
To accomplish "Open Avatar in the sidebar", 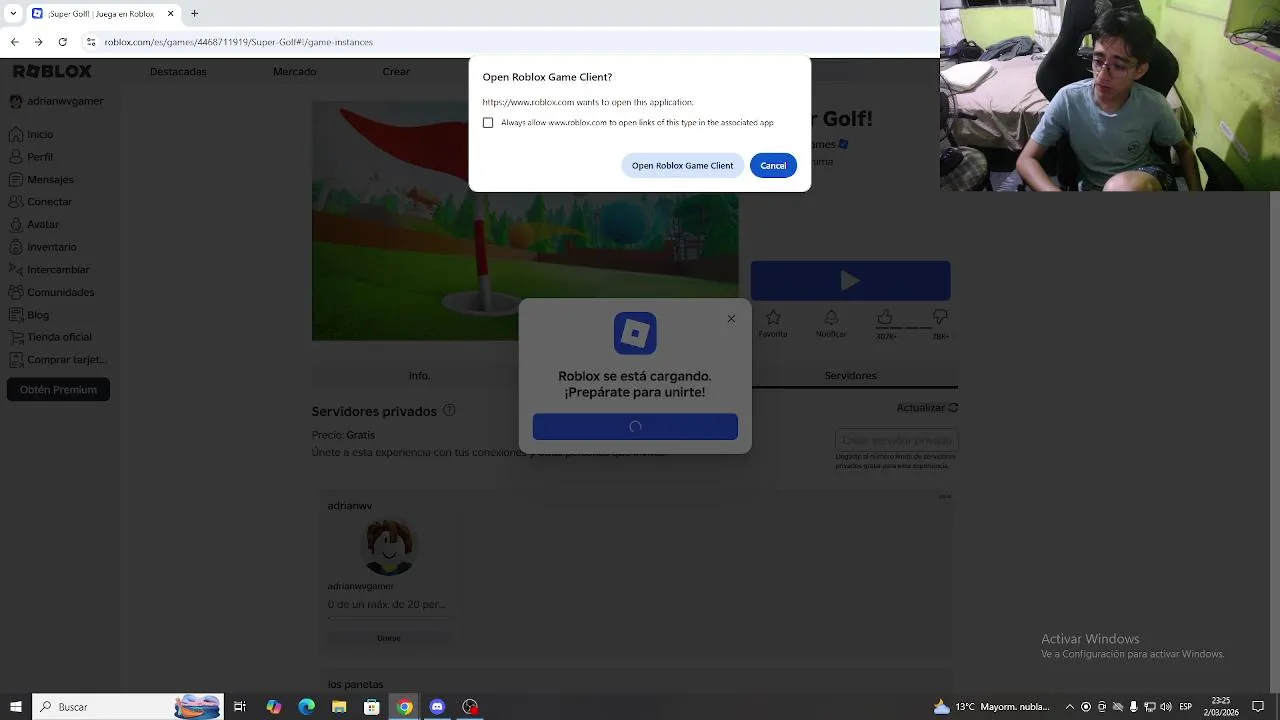I will 34,225.
